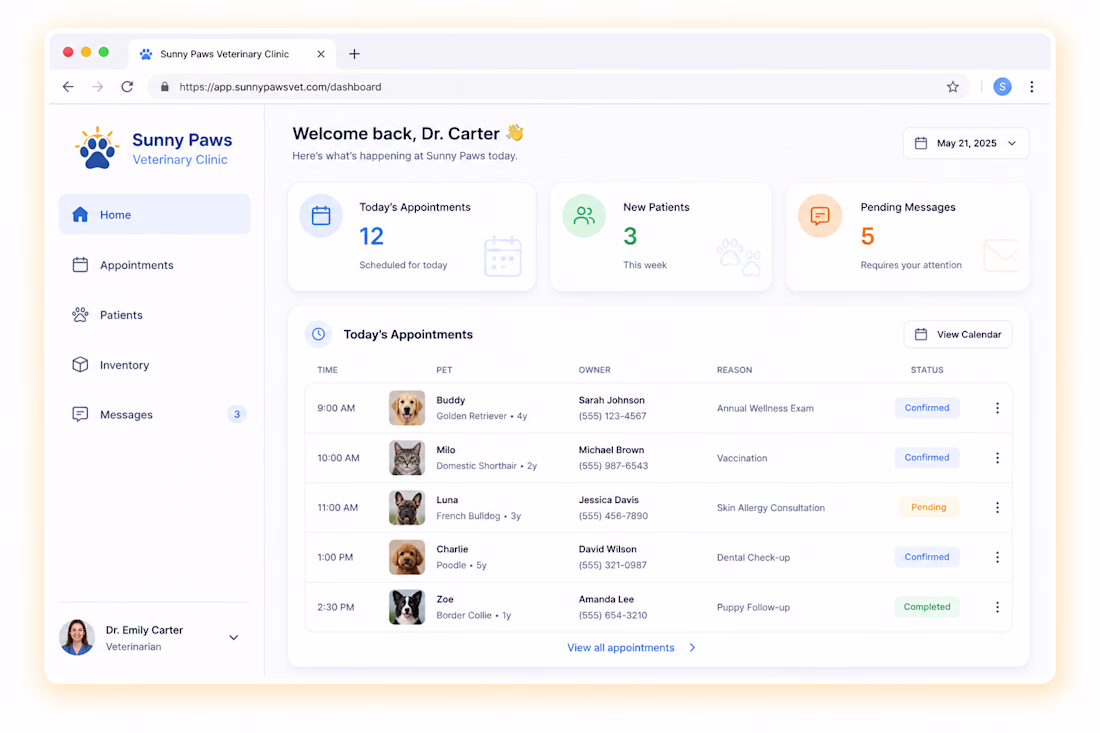Select the Sunny Paws Veterinary Clinic browser tab
The height and width of the screenshot is (733, 1100).
232,54
